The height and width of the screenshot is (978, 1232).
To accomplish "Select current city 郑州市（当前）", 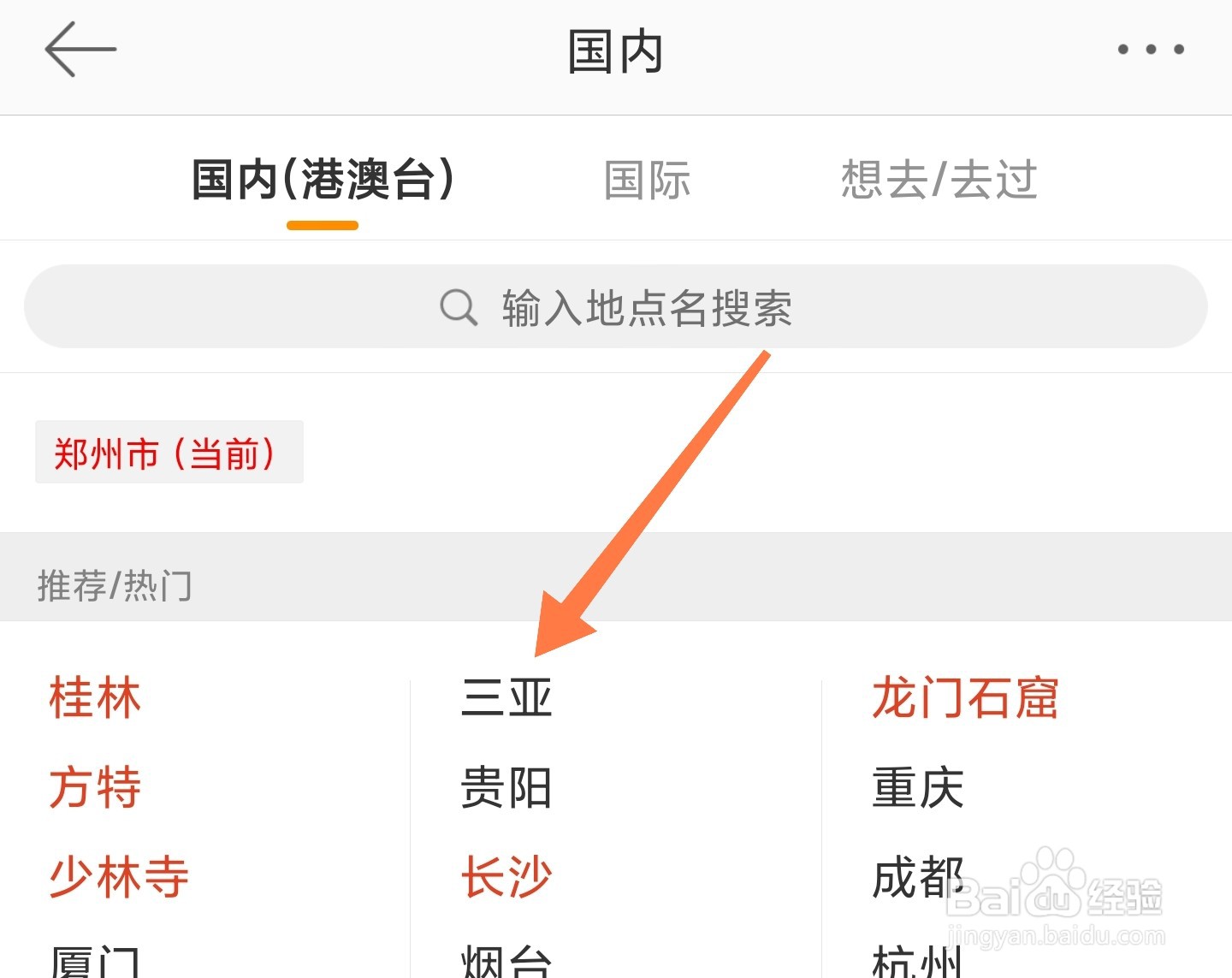I will click(169, 453).
